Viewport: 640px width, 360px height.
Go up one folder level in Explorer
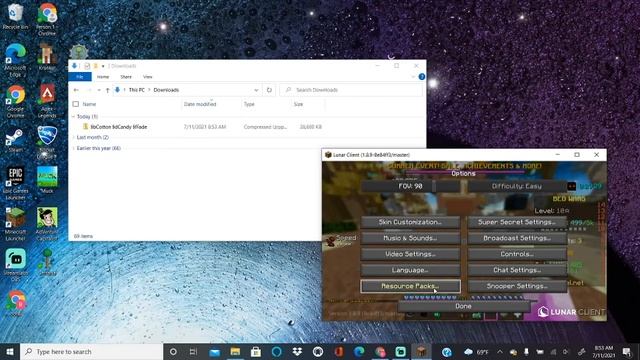click(x=107, y=90)
